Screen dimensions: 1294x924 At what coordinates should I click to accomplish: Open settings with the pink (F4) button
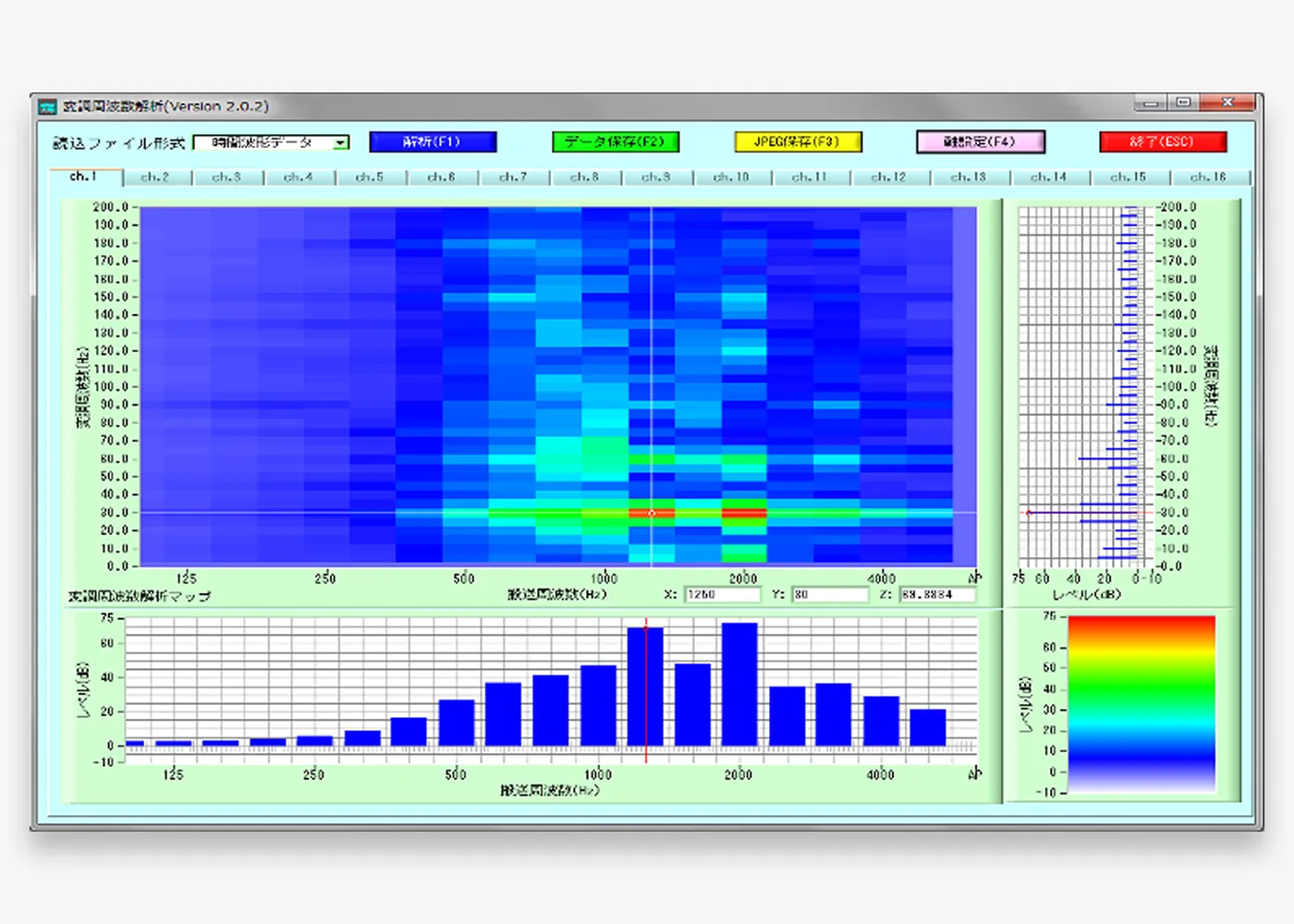point(980,142)
